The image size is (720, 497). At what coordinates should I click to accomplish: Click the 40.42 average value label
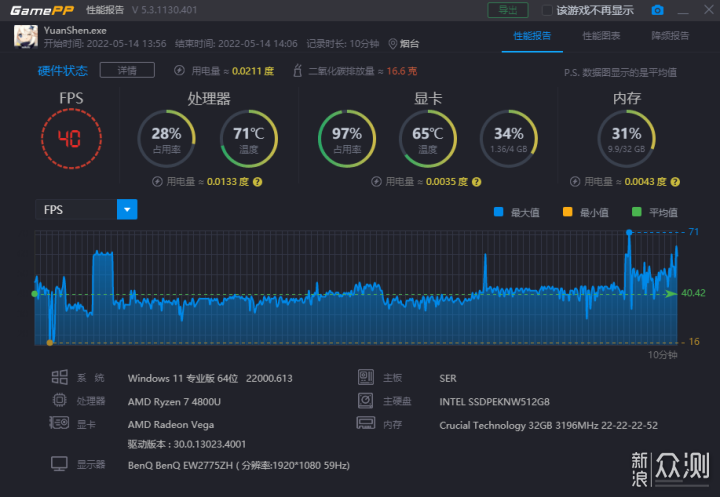pos(693,293)
